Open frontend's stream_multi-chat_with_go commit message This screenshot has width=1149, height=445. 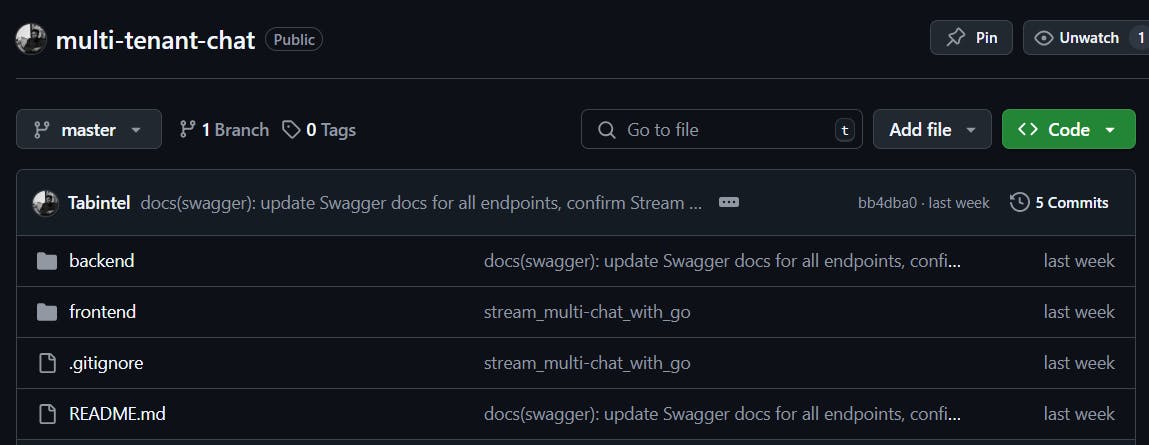tap(587, 312)
